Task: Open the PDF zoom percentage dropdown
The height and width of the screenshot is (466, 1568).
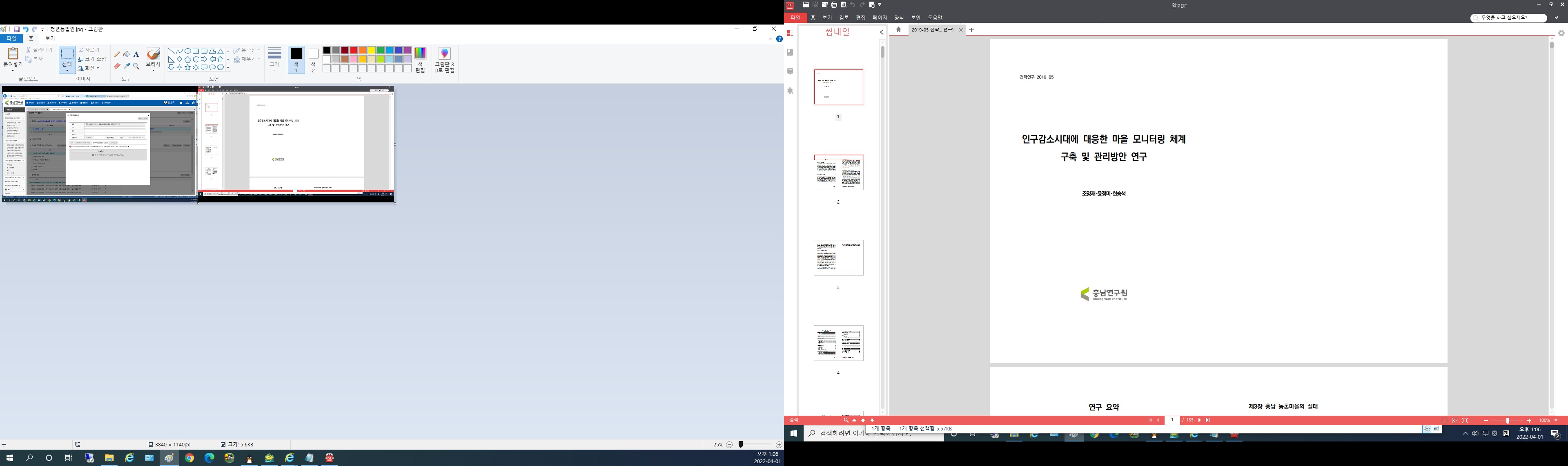Action: [x=1556, y=420]
